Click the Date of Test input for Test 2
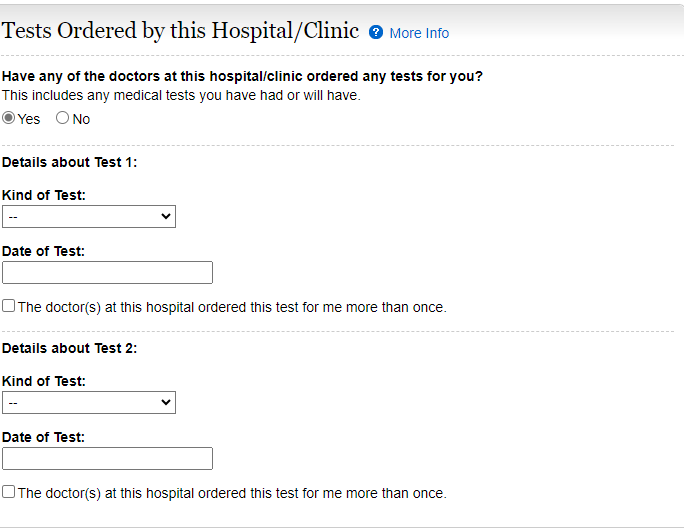Screen dimensions: 684x528 pyautogui.click(x=107, y=458)
